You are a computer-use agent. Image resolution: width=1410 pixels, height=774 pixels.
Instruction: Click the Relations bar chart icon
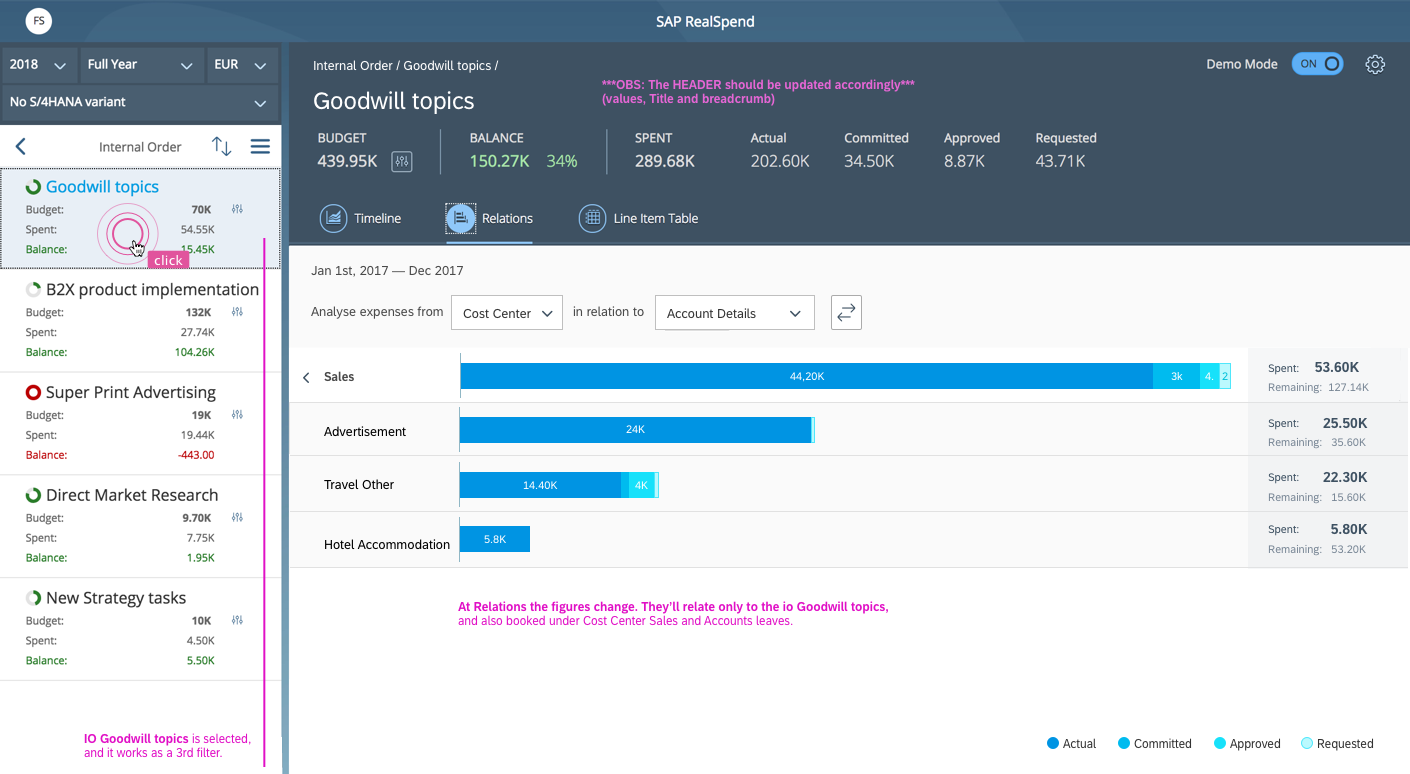tap(461, 218)
